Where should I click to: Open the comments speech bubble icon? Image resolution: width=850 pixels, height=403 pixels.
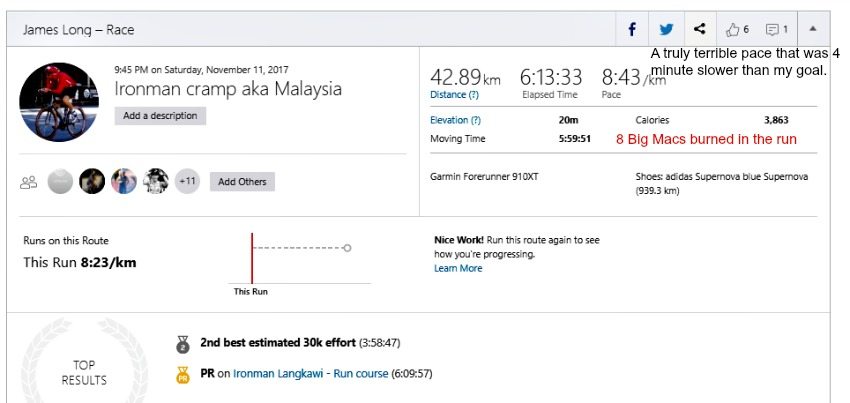coord(777,29)
